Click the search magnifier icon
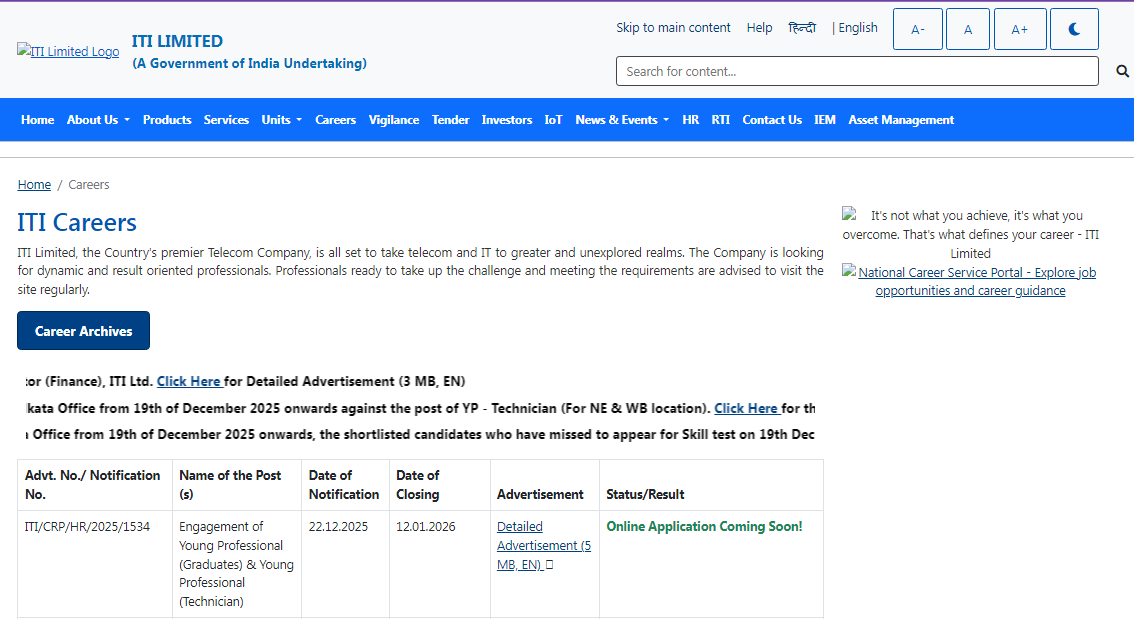The height and width of the screenshot is (619, 1134). point(1121,70)
